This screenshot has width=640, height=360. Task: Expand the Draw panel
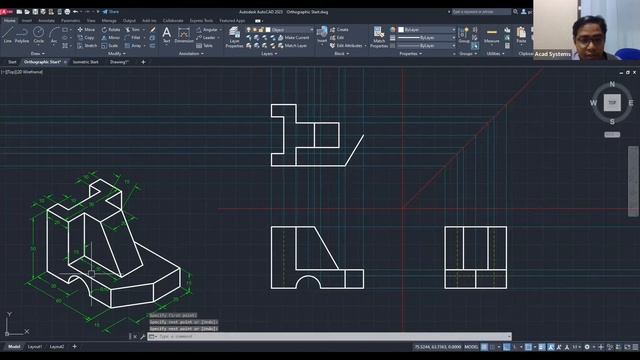point(38,53)
